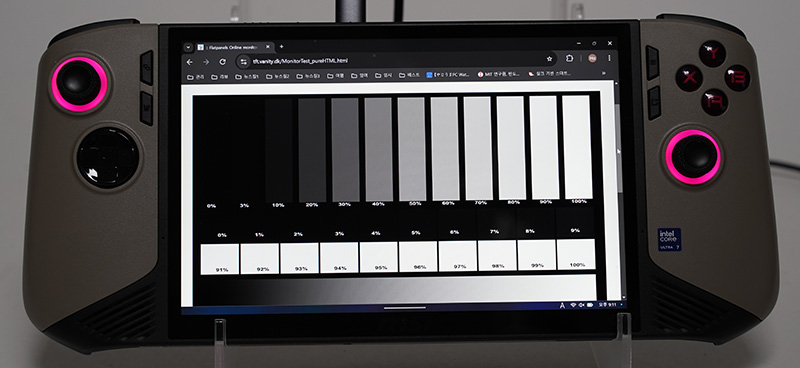View site information icon in address bar
Screen dimensions: 800x368
click(243, 61)
